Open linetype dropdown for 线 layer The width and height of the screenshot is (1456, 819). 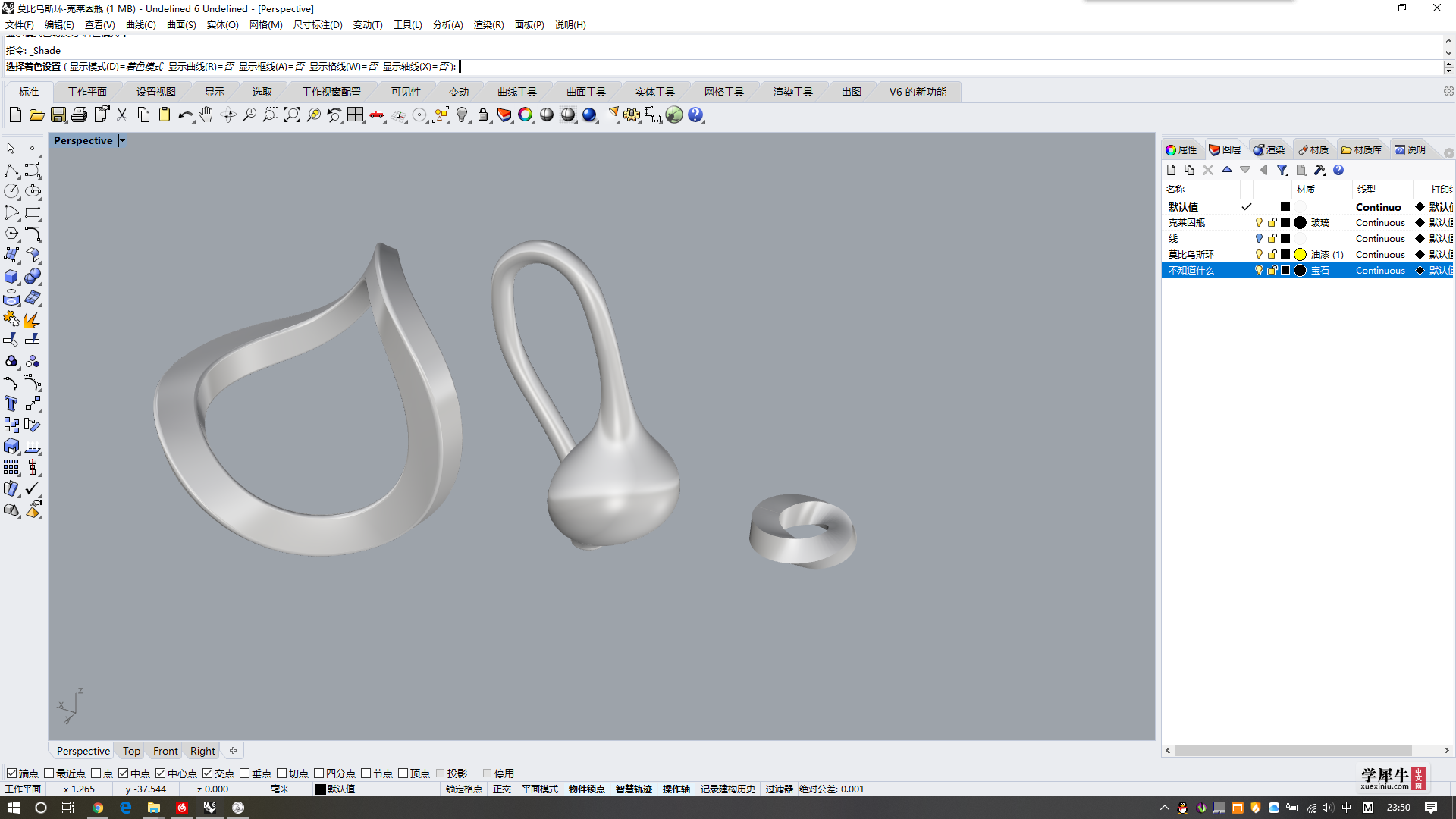1380,239
